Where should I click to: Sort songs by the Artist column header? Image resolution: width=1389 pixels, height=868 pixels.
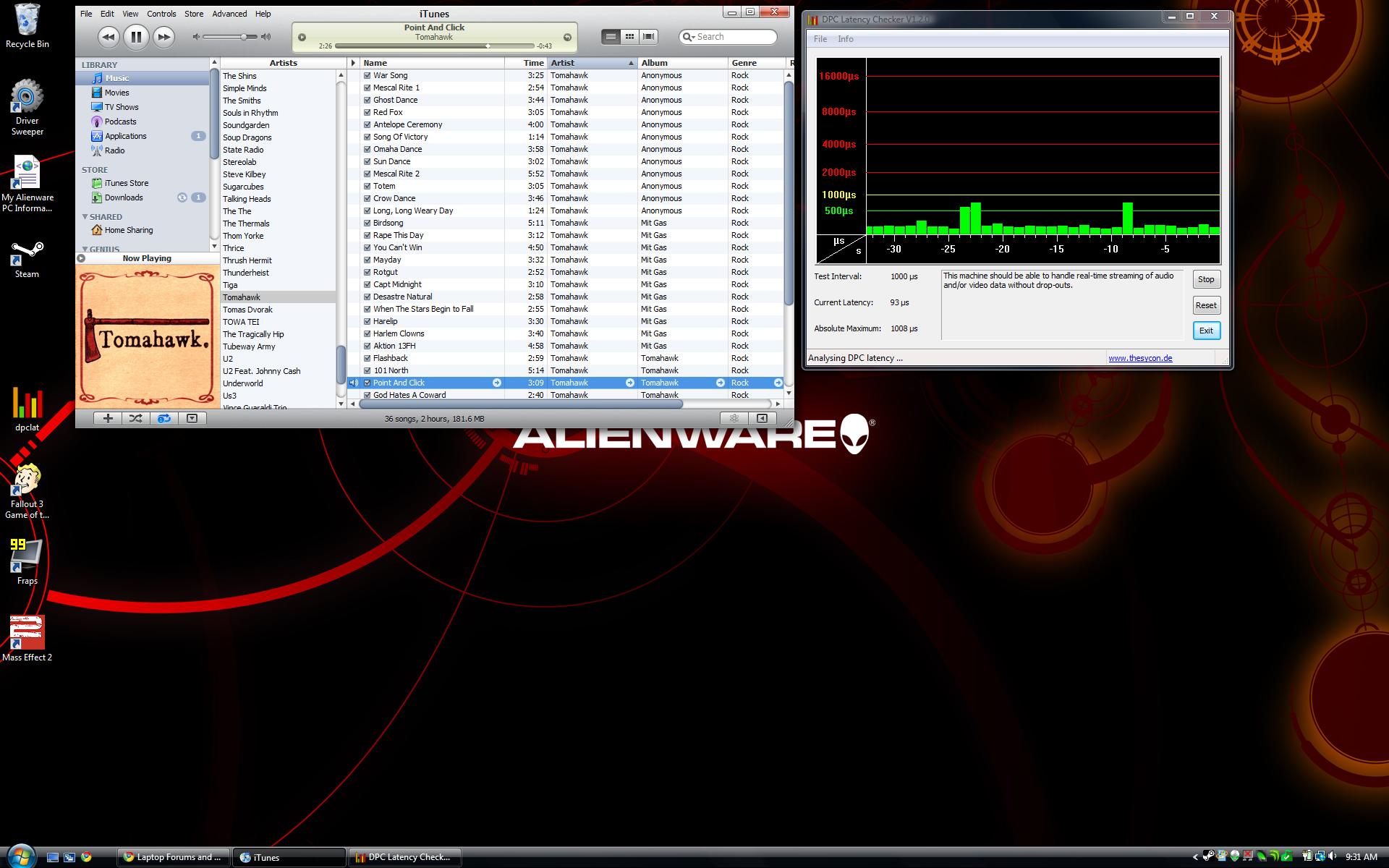click(592, 63)
